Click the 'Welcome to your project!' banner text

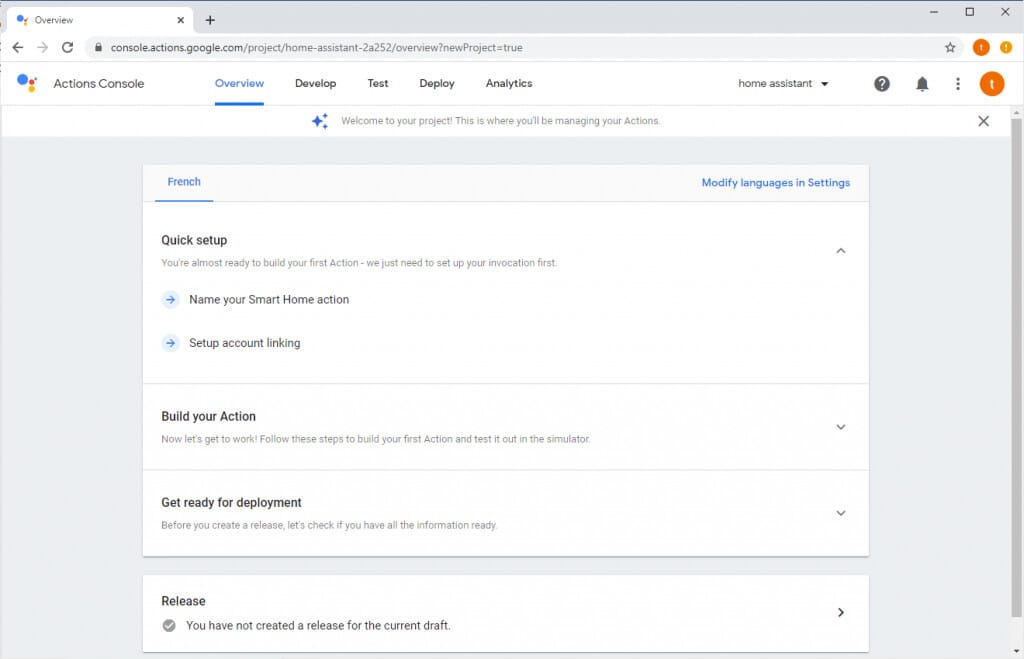[500, 121]
